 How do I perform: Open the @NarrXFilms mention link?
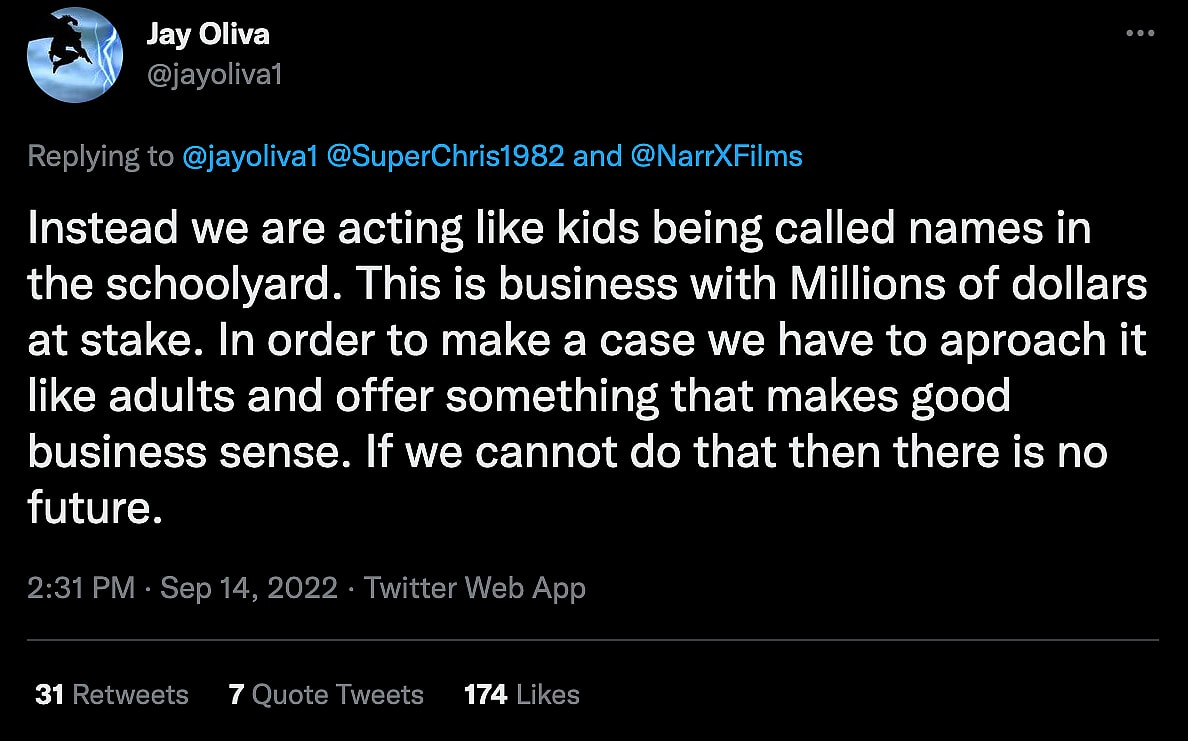716,156
